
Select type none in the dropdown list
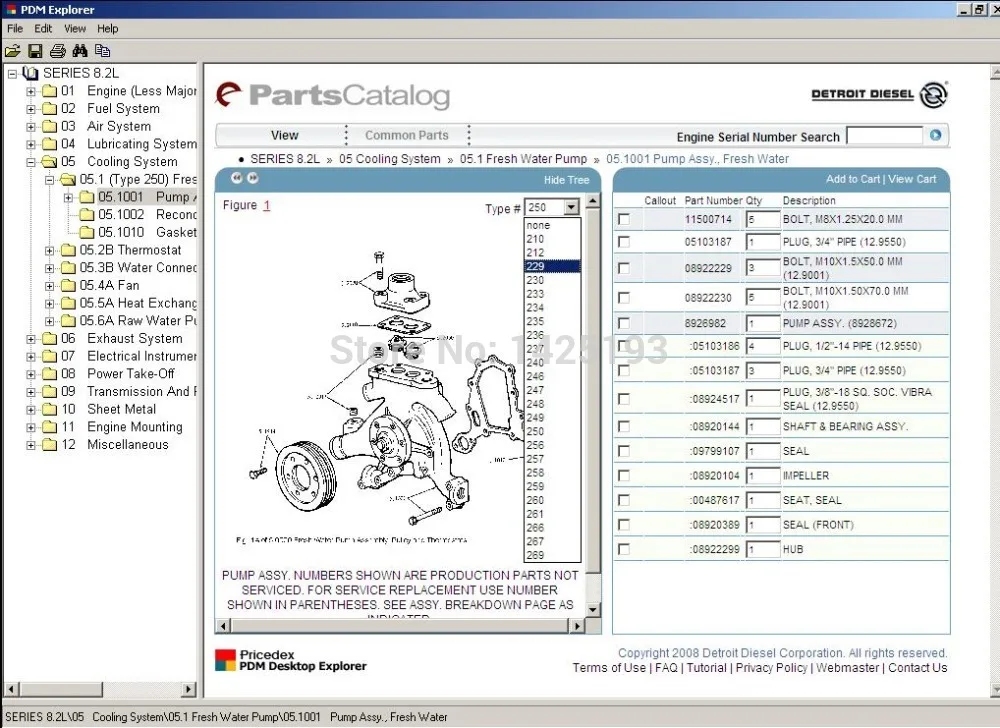coord(552,225)
